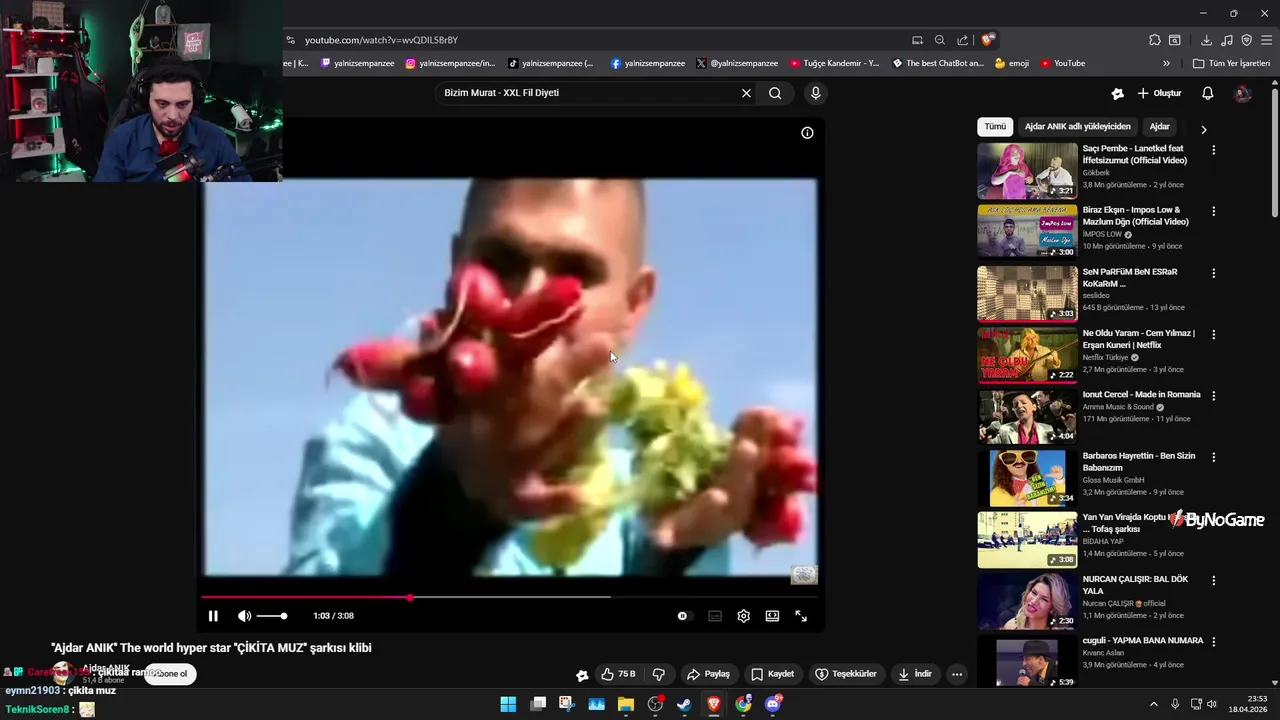The image size is (1280, 720).
Task: Open more actions three-dot menu below the video
Action: tap(957, 674)
